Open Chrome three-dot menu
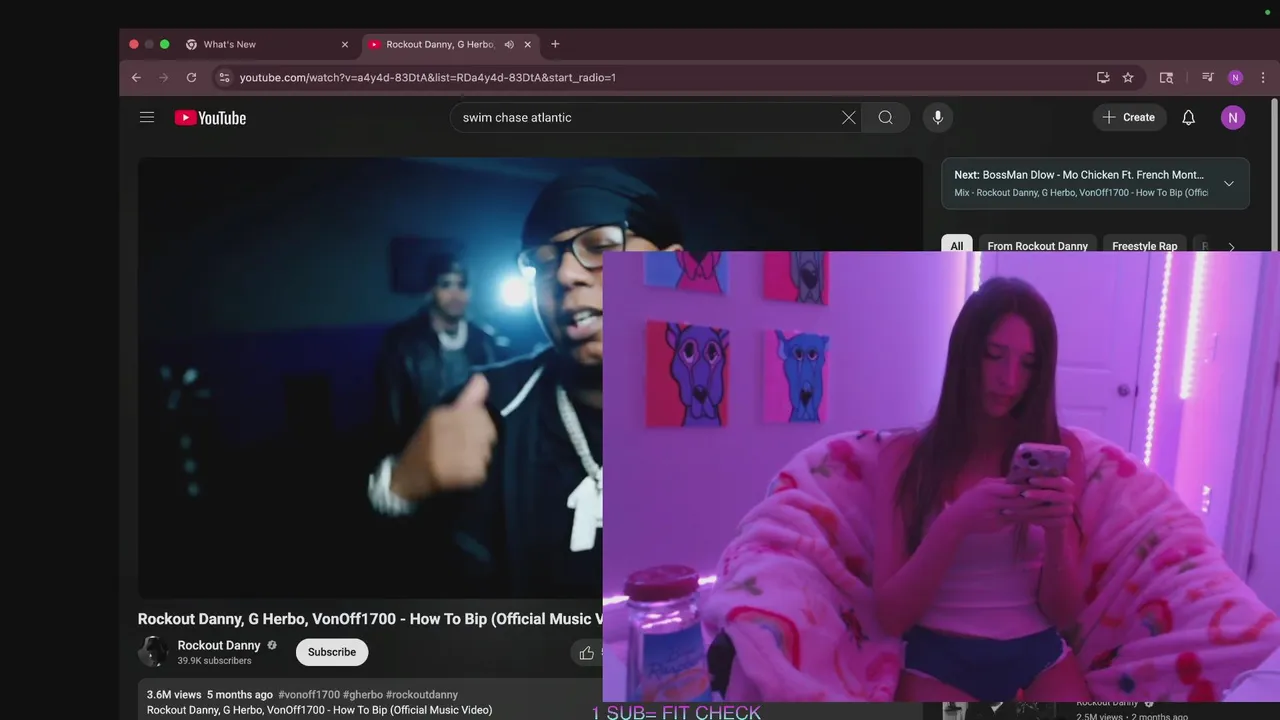 pos(1263,77)
